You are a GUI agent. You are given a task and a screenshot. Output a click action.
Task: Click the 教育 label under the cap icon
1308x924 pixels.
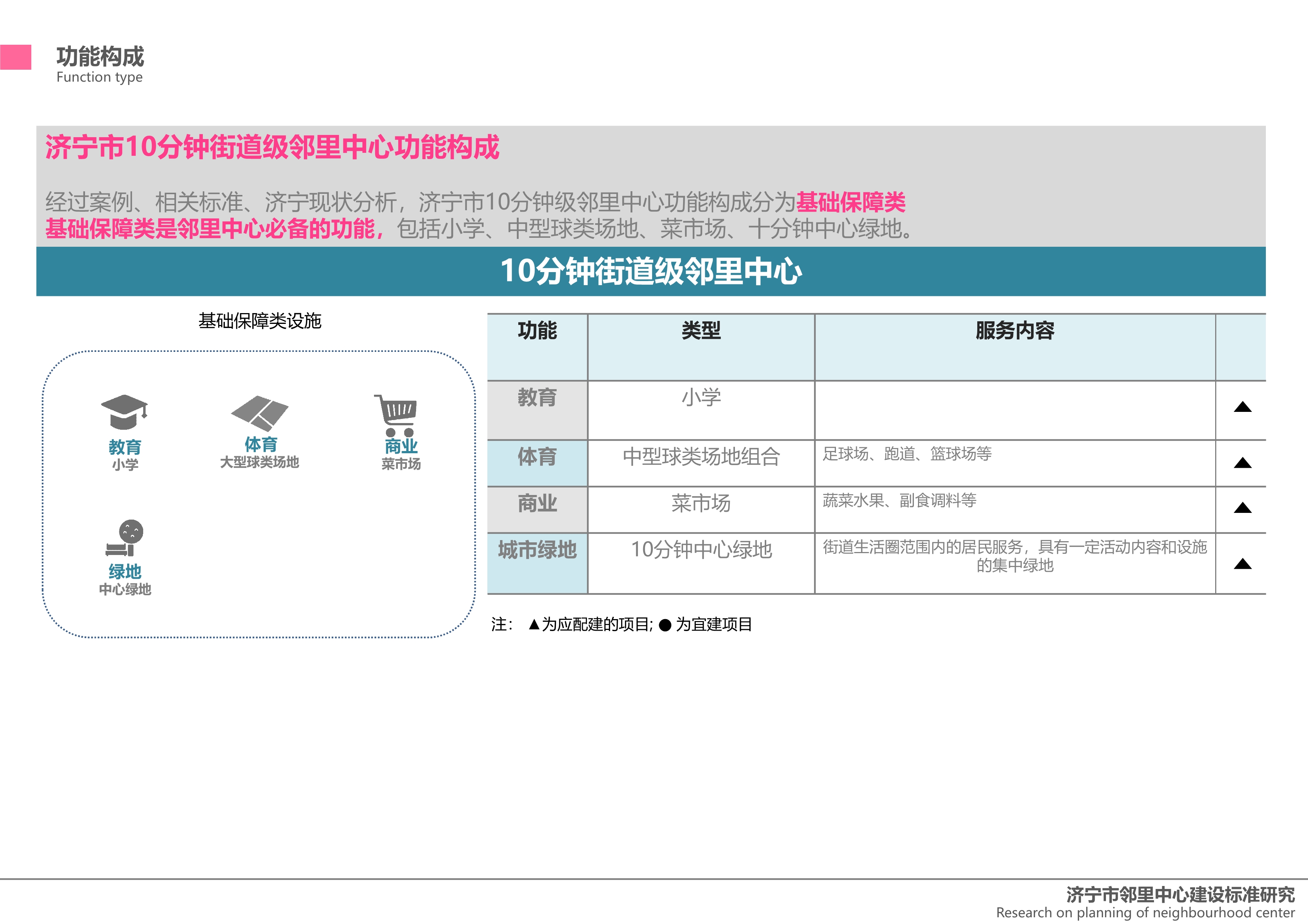pos(125,447)
